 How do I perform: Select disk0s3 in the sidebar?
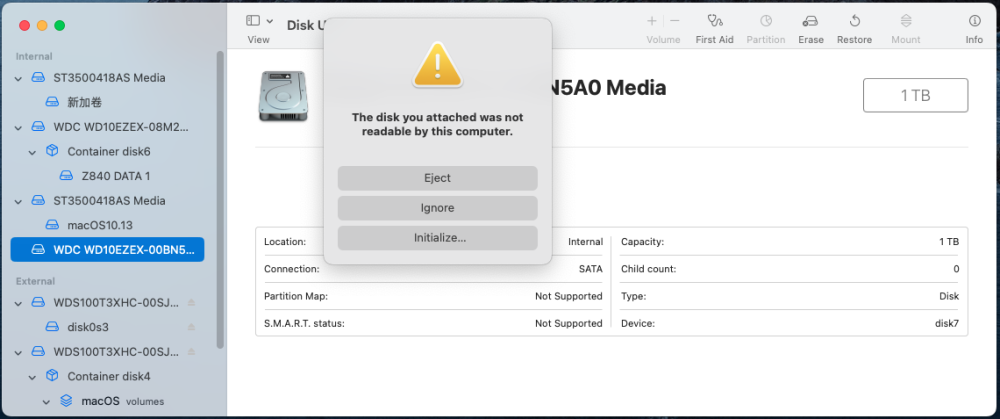tap(107, 327)
